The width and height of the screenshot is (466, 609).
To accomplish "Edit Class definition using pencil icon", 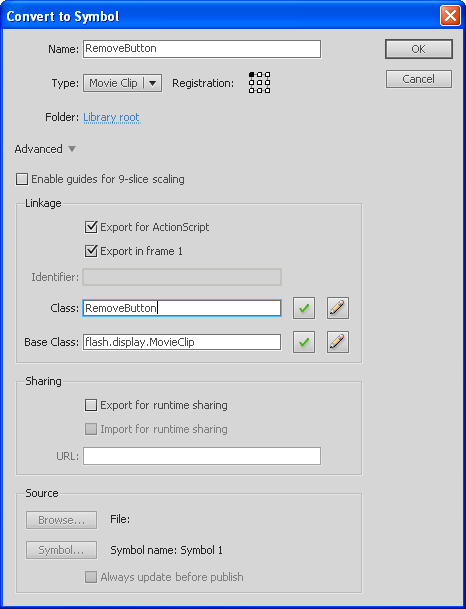I will (338, 308).
